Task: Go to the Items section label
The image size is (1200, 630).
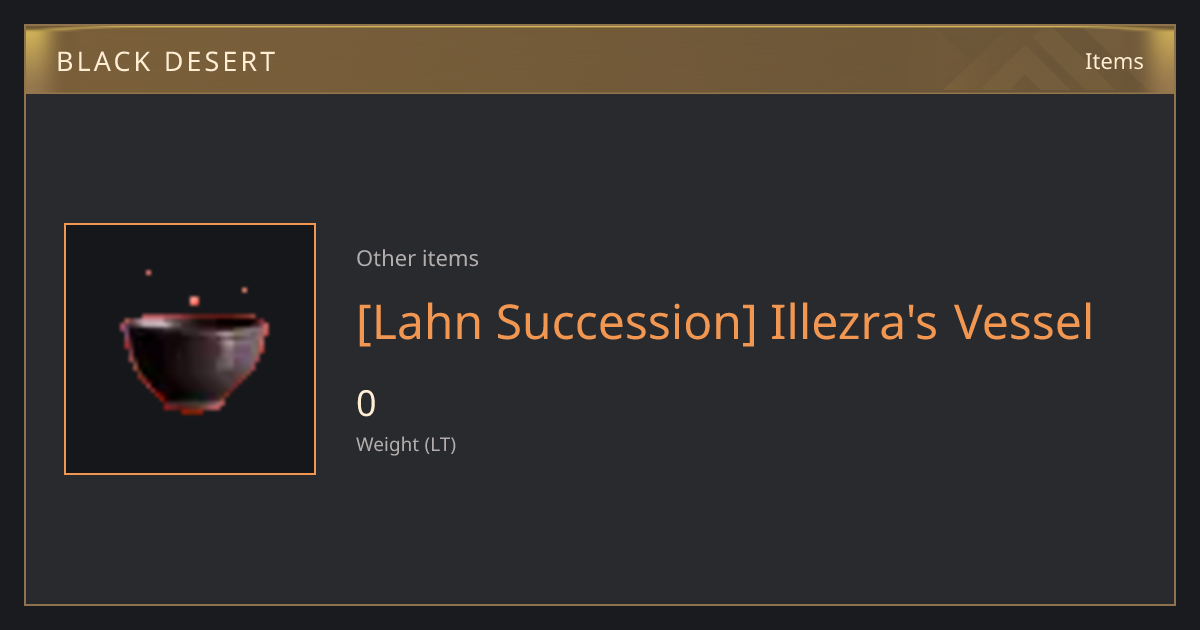Action: (x=1114, y=61)
